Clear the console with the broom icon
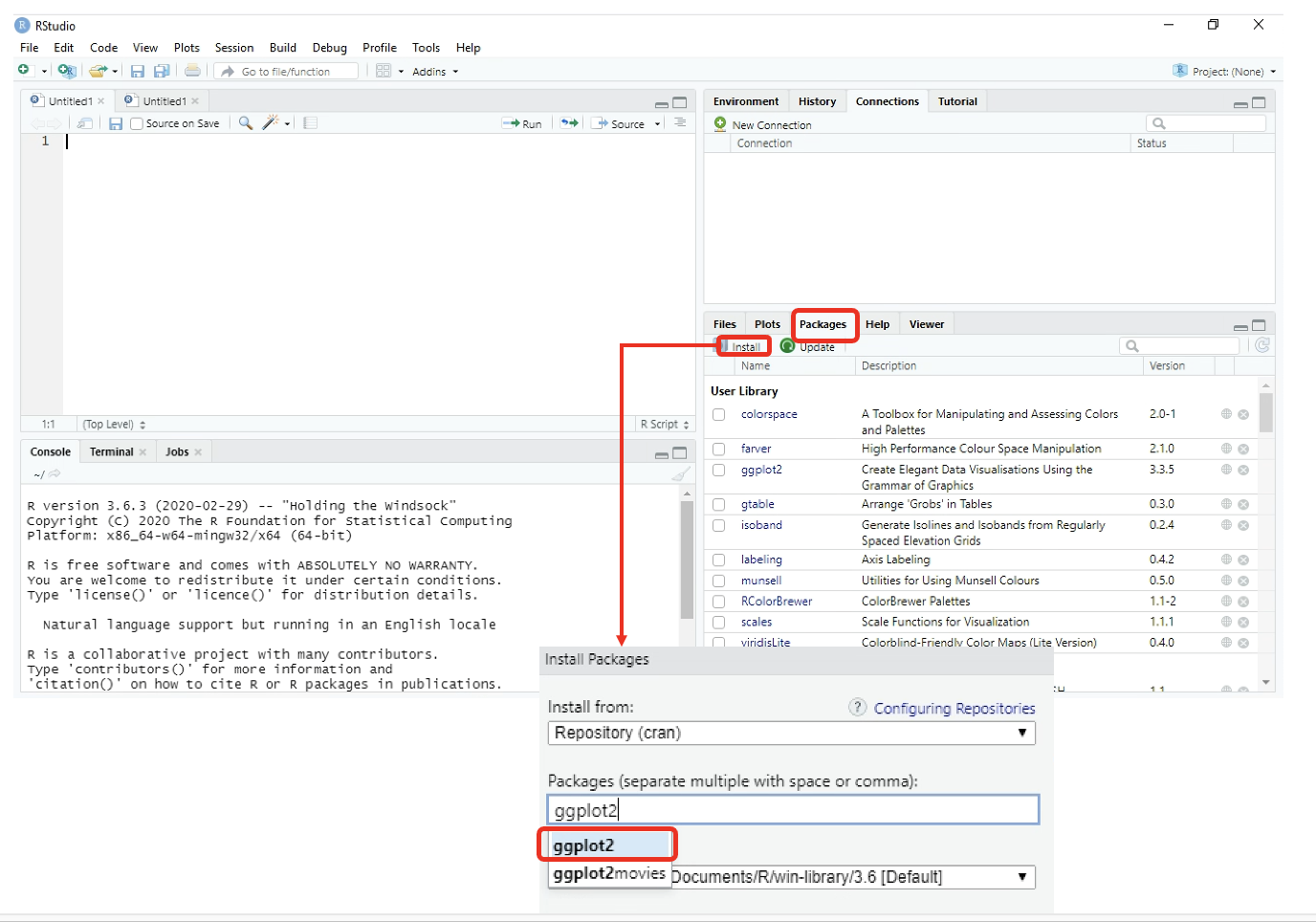Screen dimensions: 1316x922 pyautogui.click(x=680, y=473)
